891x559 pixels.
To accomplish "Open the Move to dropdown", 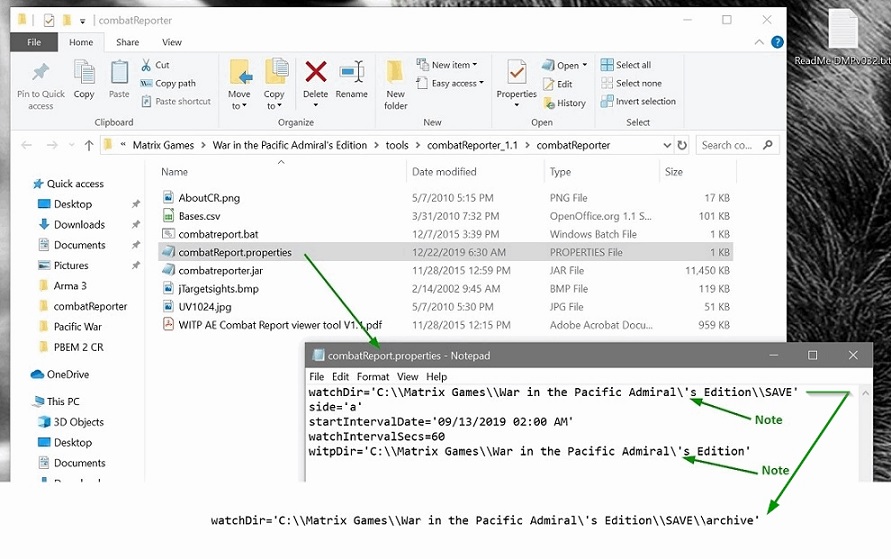I will tap(239, 99).
